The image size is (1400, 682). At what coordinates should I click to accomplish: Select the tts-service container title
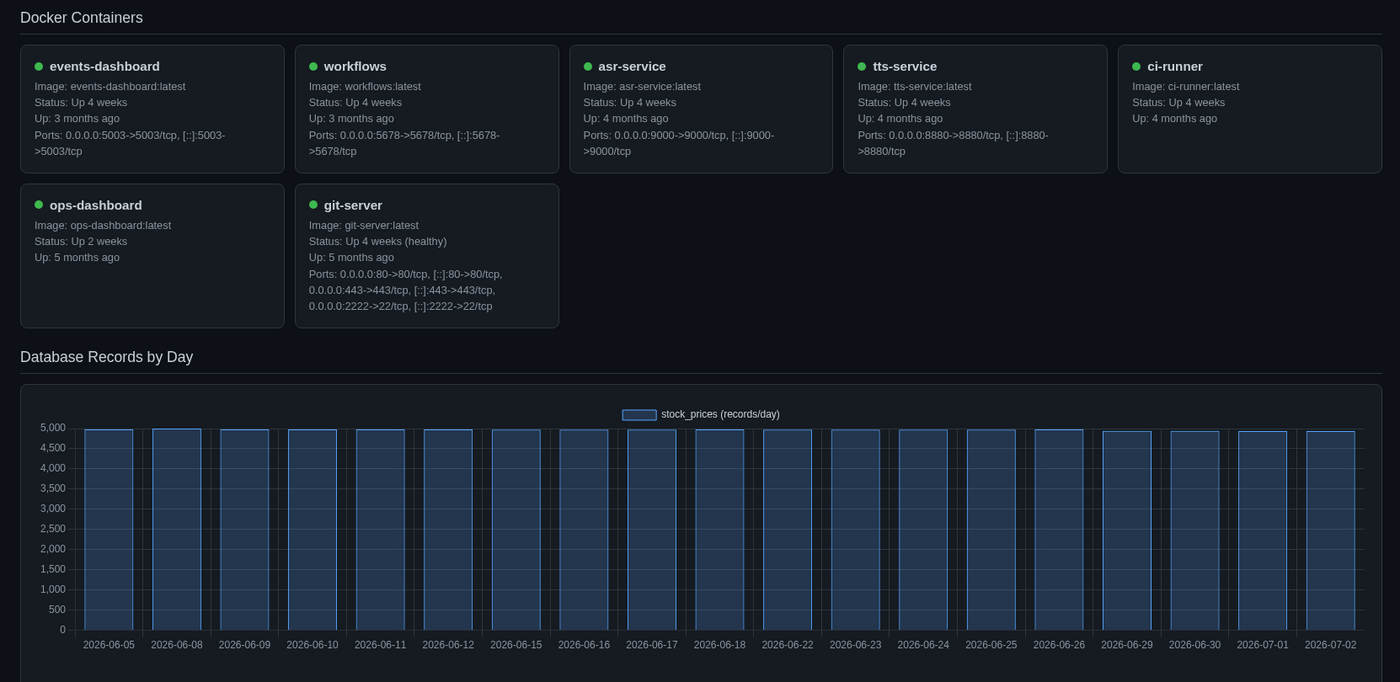coord(905,66)
